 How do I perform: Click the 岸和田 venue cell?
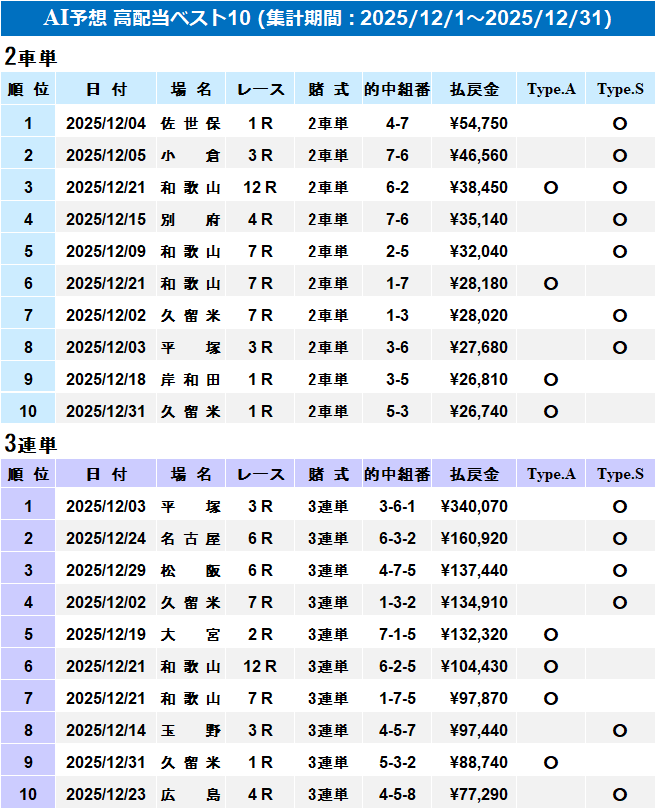point(190,379)
